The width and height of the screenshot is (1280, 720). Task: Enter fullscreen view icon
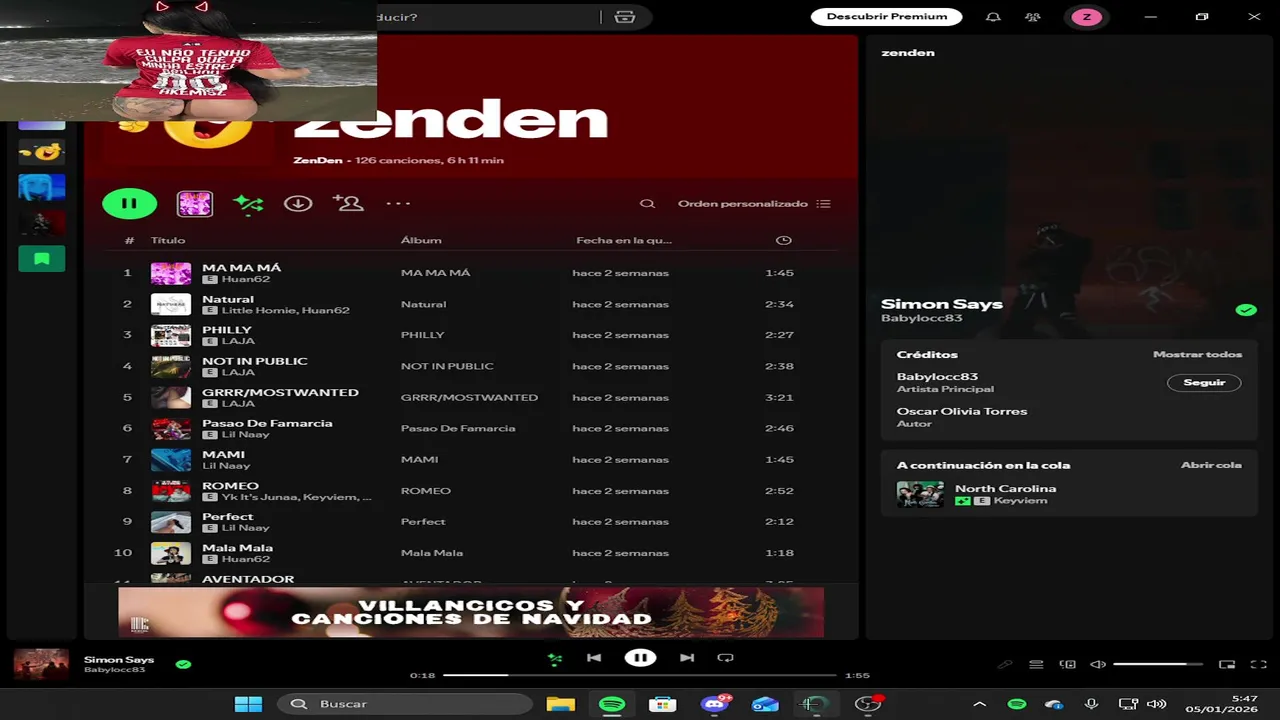[x=1259, y=664]
